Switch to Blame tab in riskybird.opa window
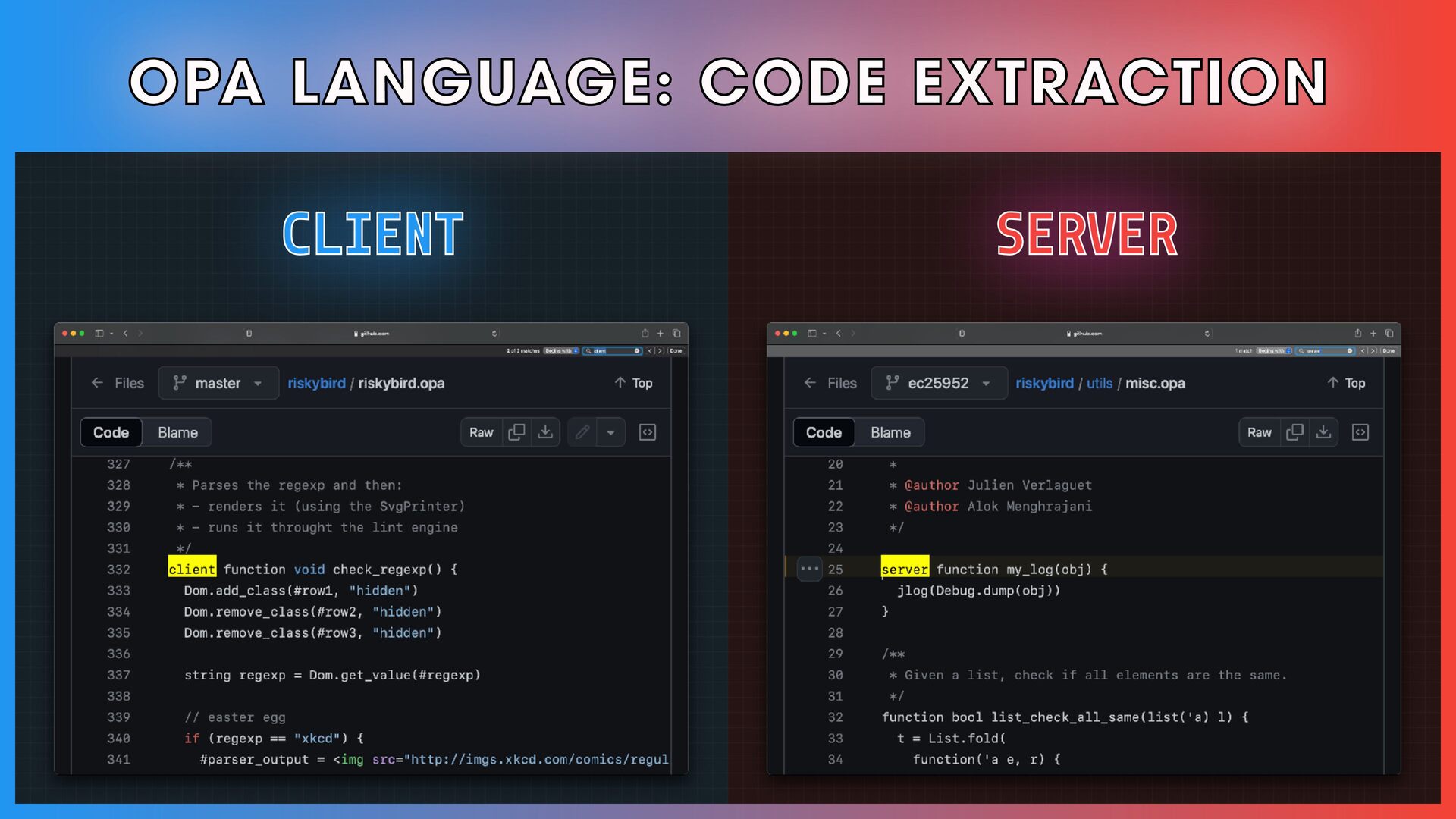 (177, 432)
